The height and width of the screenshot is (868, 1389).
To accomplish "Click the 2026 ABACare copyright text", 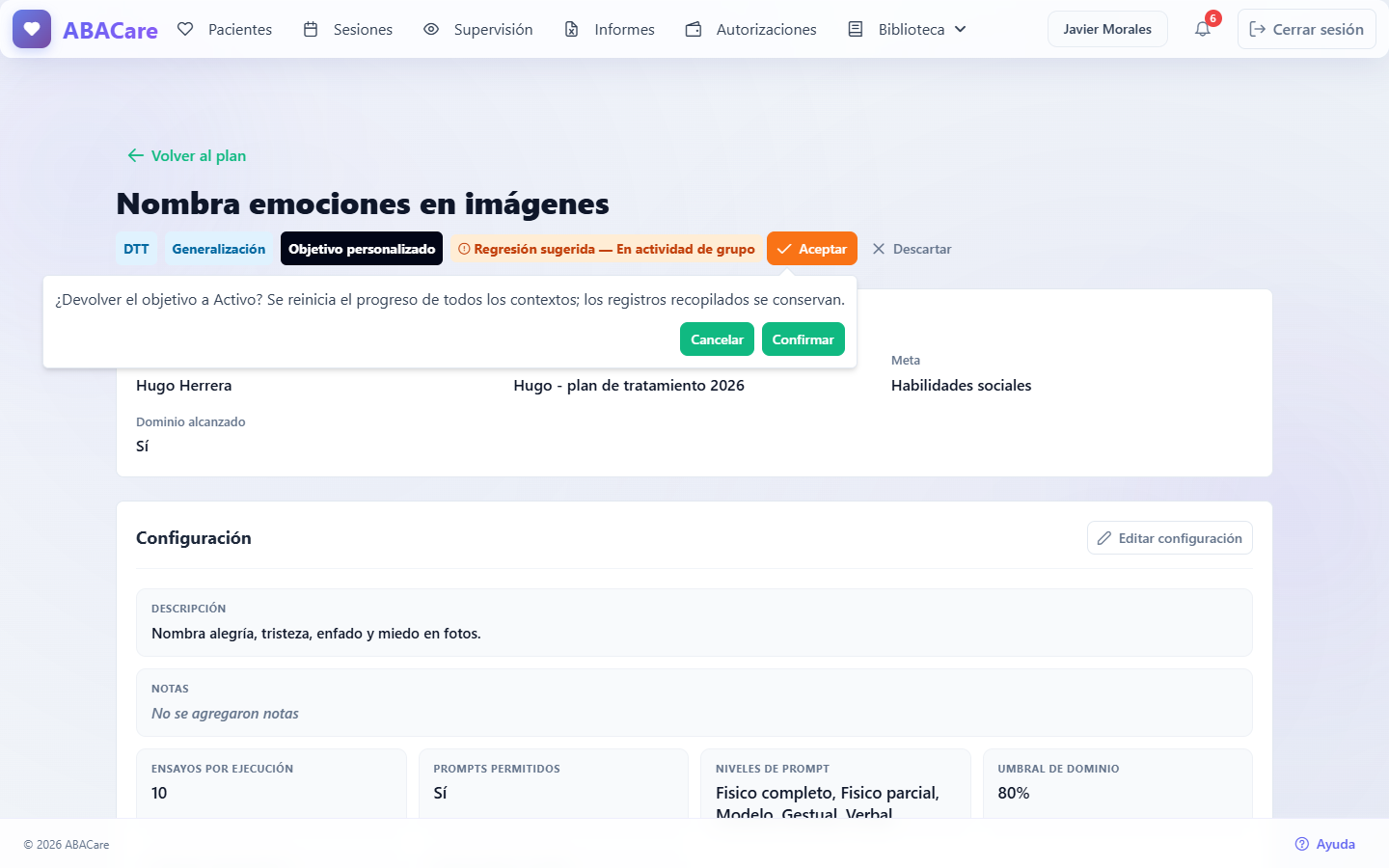I will pos(67,845).
